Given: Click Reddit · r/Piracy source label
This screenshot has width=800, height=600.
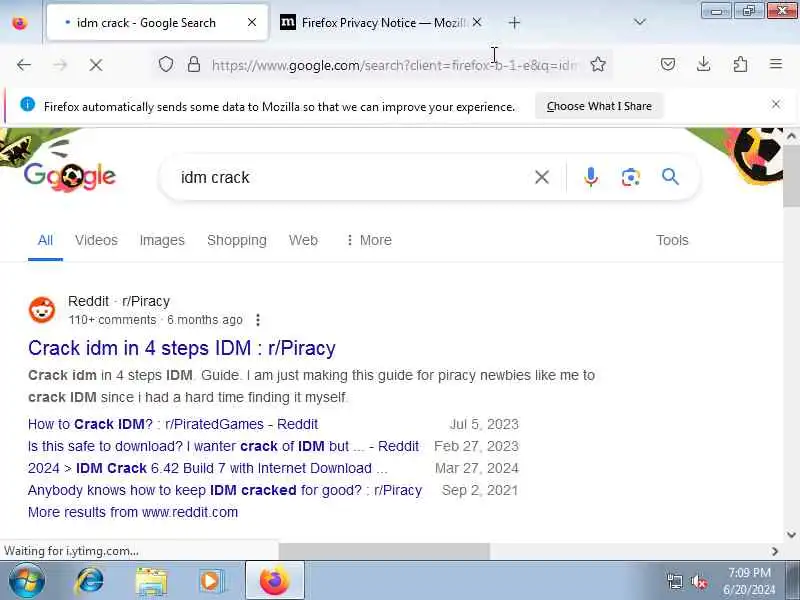Looking at the screenshot, I should coord(119,301).
